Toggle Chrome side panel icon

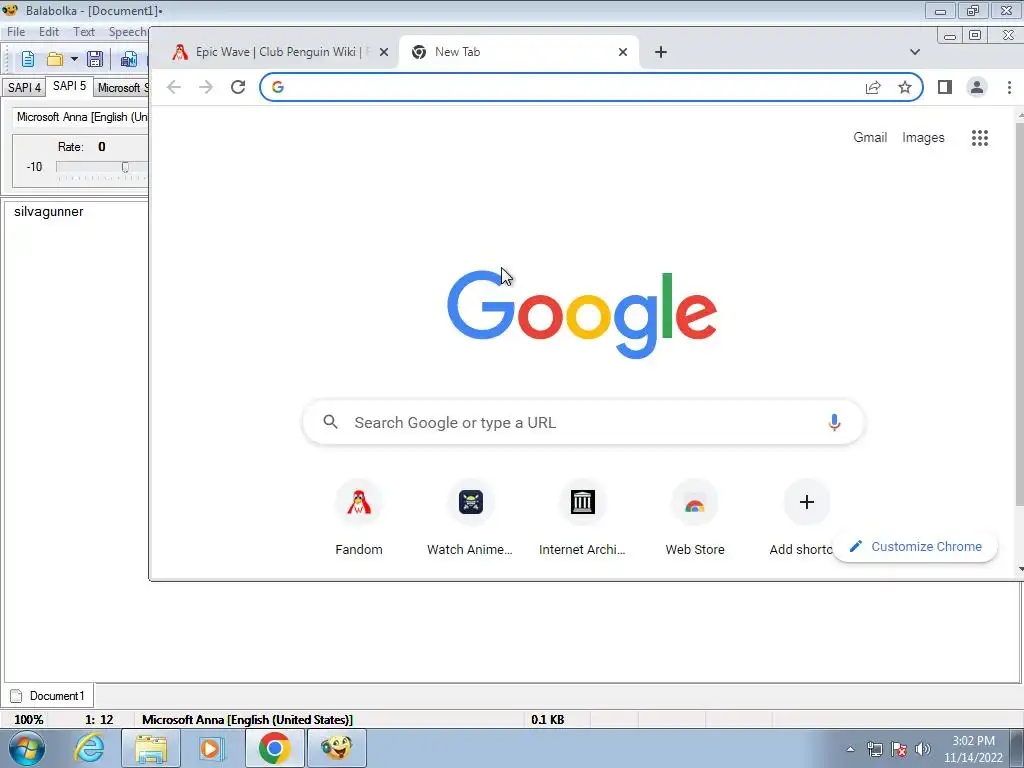pyautogui.click(x=944, y=87)
